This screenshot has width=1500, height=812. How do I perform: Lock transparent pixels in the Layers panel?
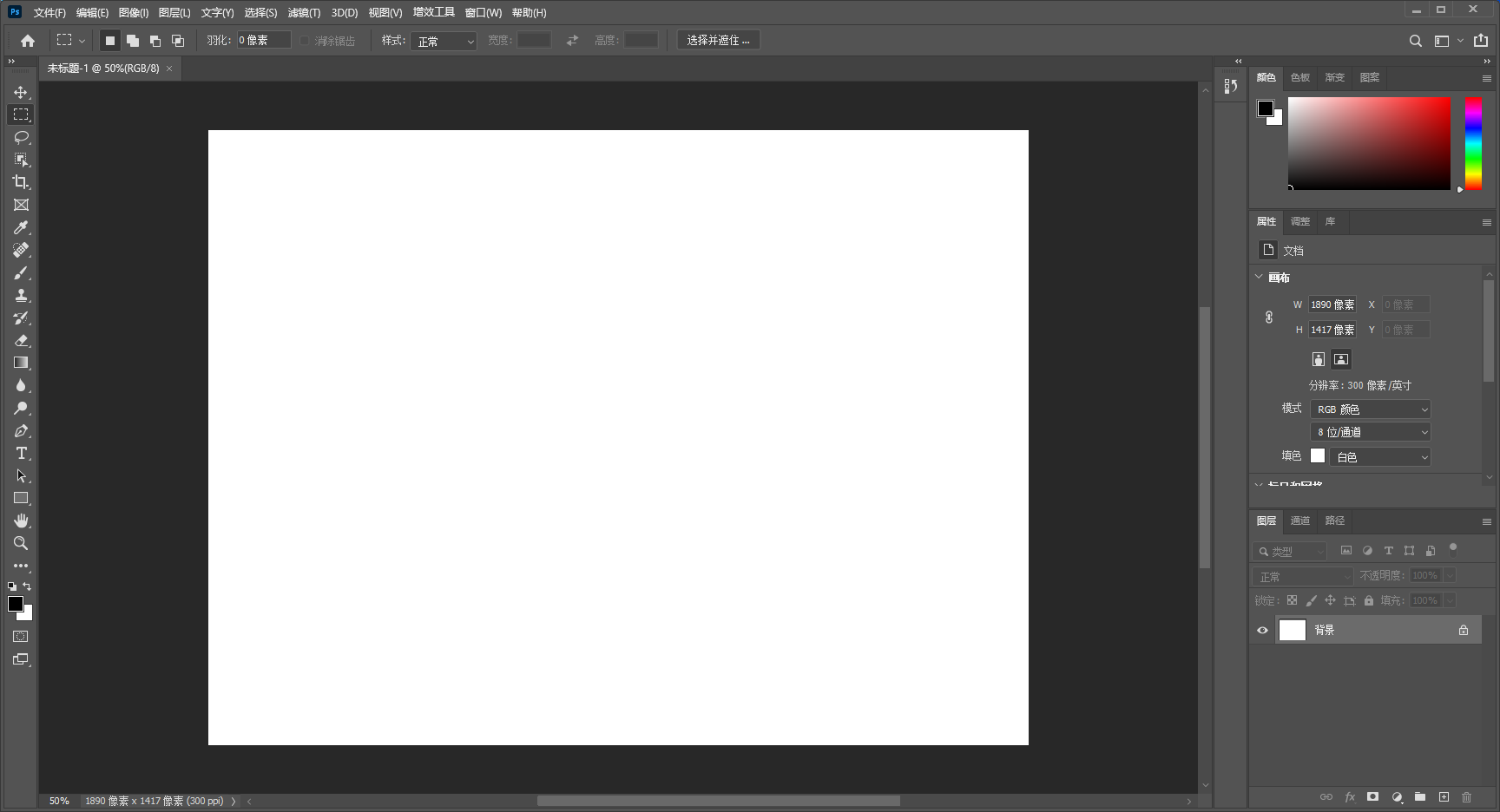(x=1293, y=599)
